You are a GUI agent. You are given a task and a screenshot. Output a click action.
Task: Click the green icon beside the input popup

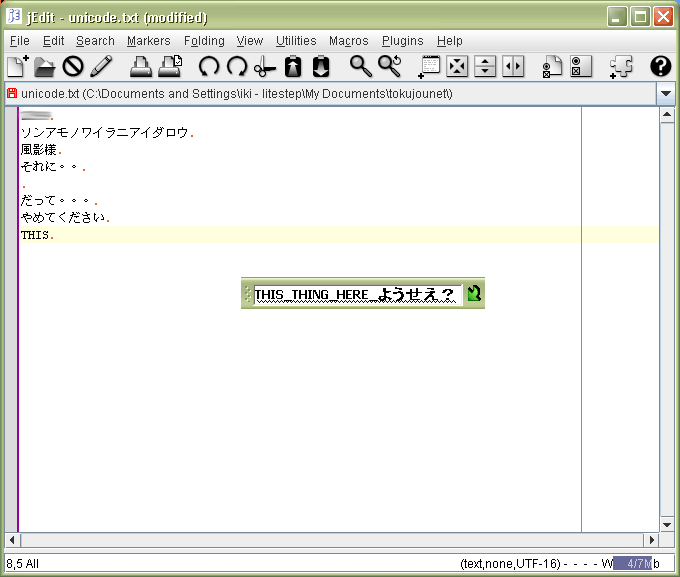click(x=474, y=293)
